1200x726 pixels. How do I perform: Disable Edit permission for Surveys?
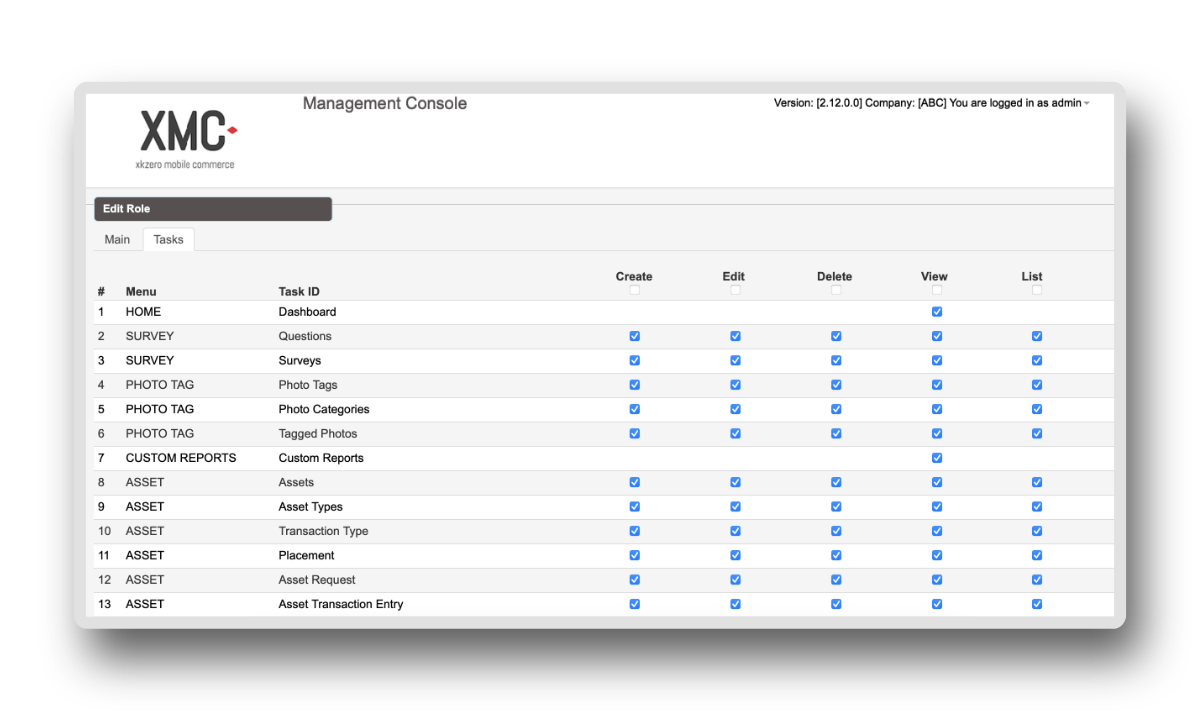pos(735,360)
